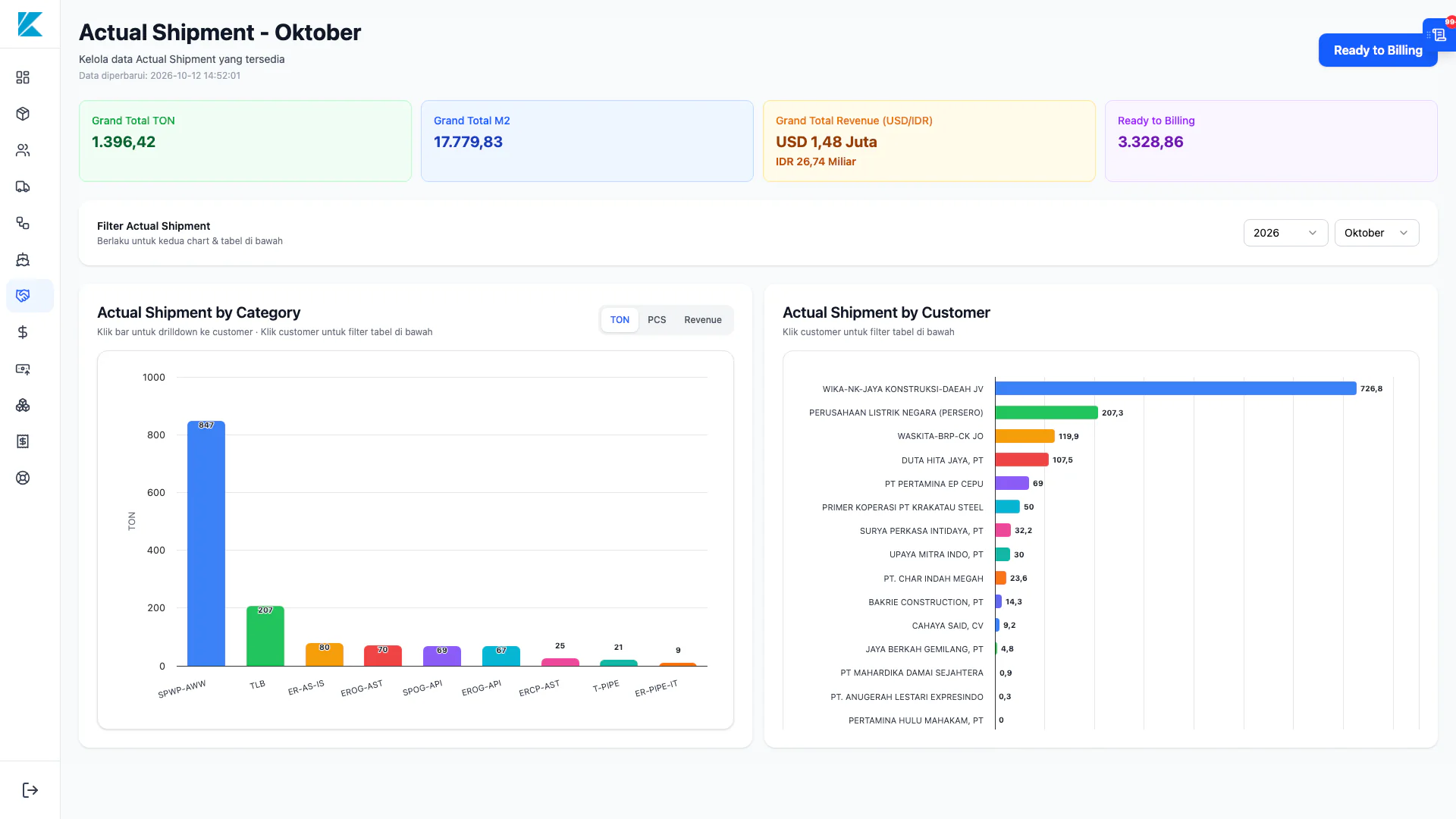This screenshot has height=819, width=1456.
Task: Open the notification scroll icon with red badge
Action: (x=1439, y=35)
